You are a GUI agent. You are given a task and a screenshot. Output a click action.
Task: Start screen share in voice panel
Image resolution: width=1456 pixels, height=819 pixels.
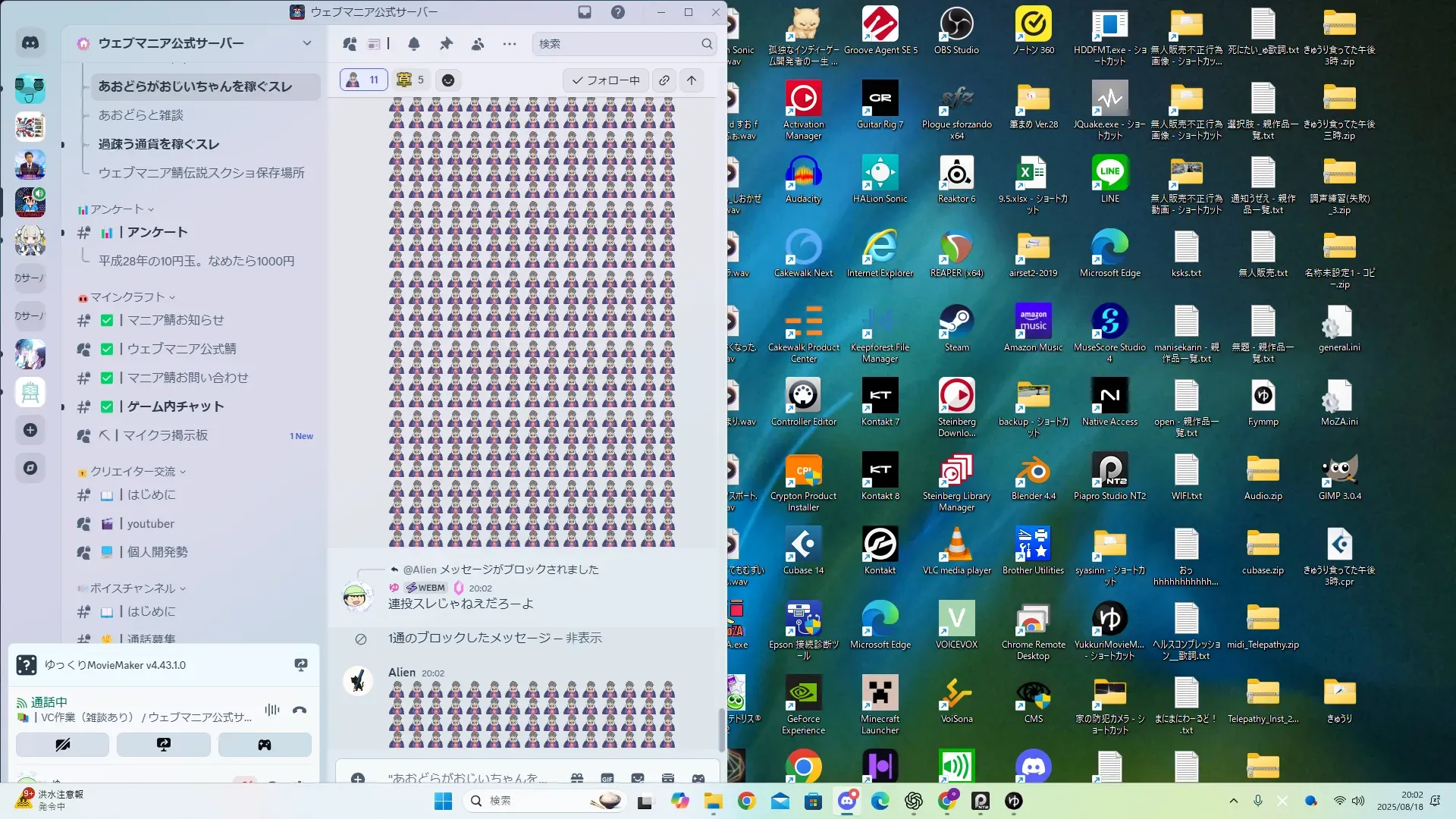pos(164,745)
